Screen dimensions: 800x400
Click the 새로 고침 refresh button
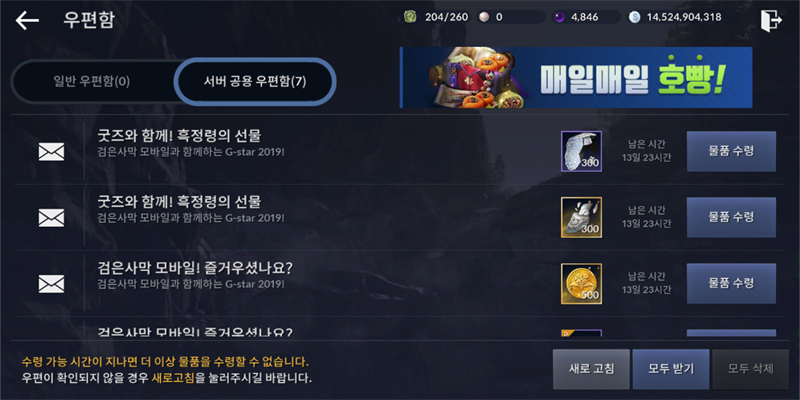(x=591, y=369)
